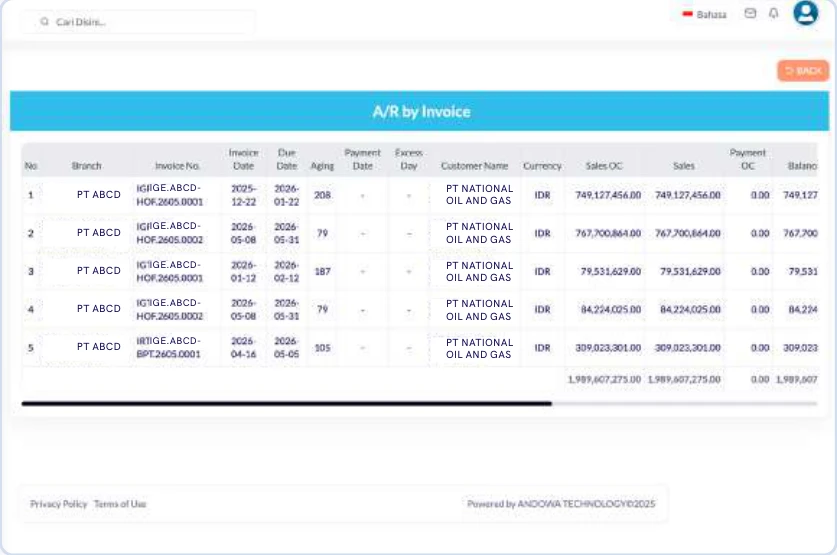
Task: Click the No. column header
Action: [x=31, y=166]
